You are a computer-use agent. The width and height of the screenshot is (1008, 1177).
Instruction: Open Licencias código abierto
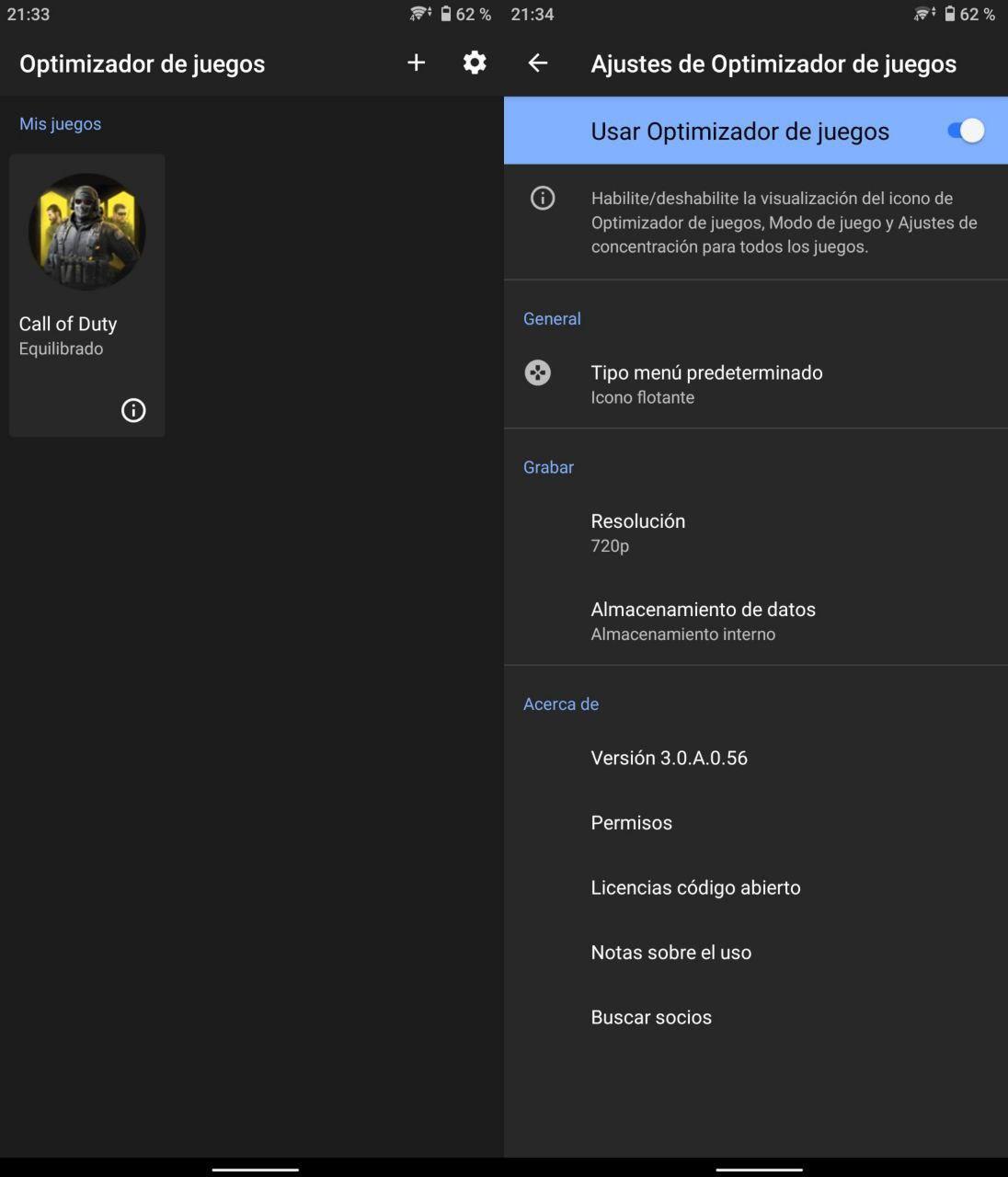click(x=756, y=887)
